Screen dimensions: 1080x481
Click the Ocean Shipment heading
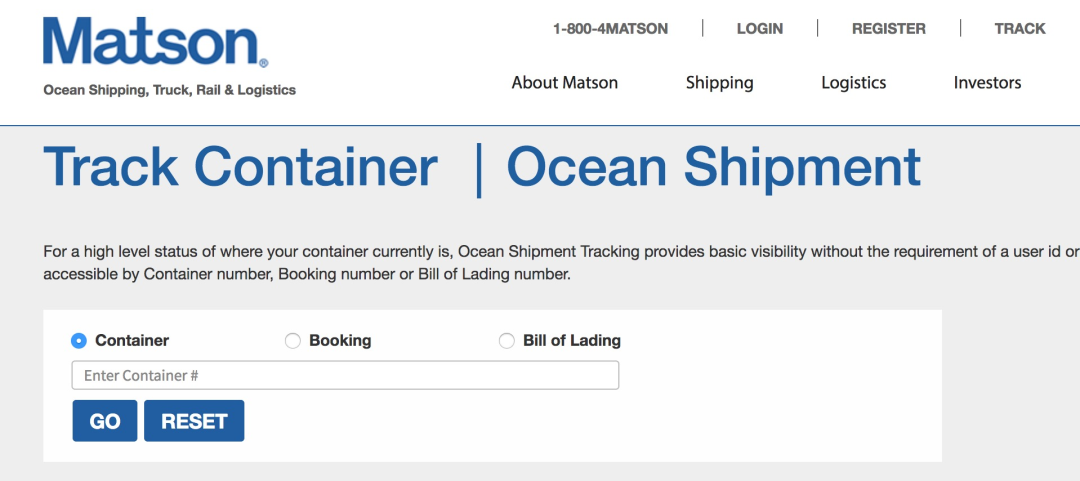click(x=714, y=168)
